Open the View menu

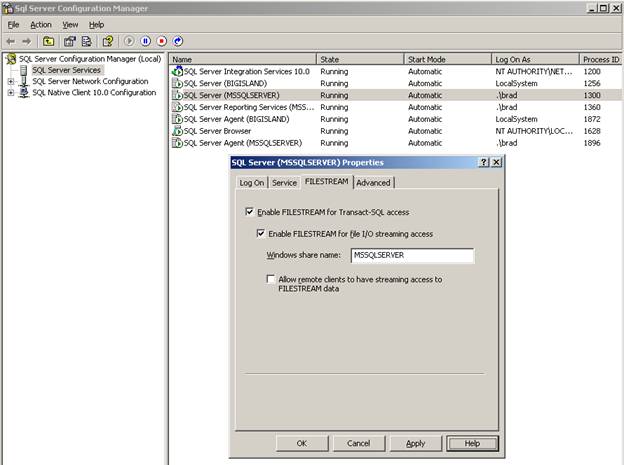70,25
